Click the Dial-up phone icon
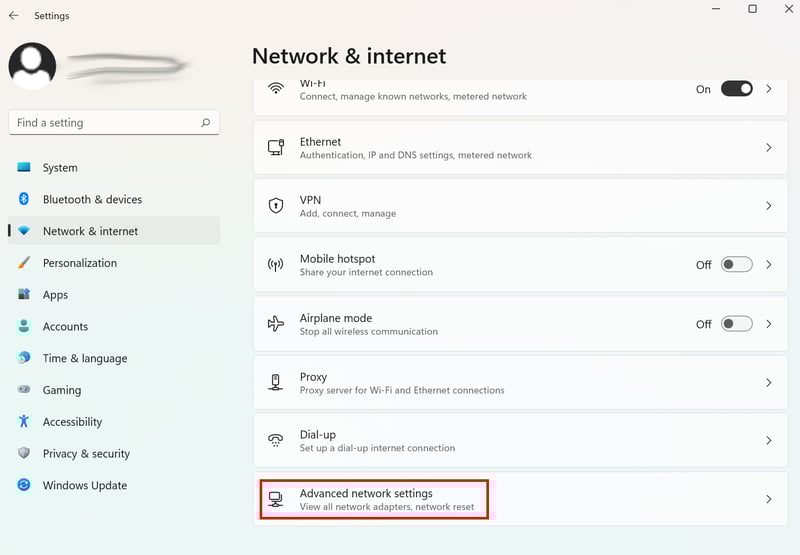Viewport: 800px width, 555px height. click(x=276, y=440)
